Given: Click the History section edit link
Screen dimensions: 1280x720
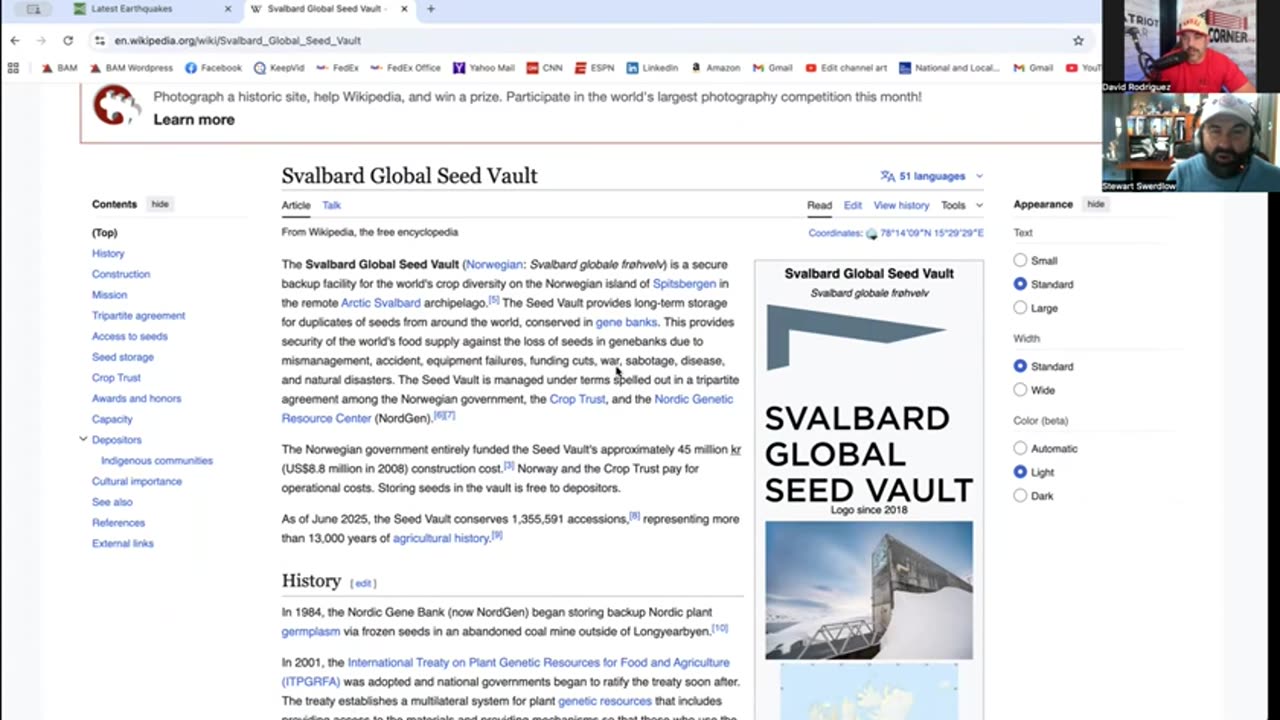Looking at the screenshot, I should 363,583.
